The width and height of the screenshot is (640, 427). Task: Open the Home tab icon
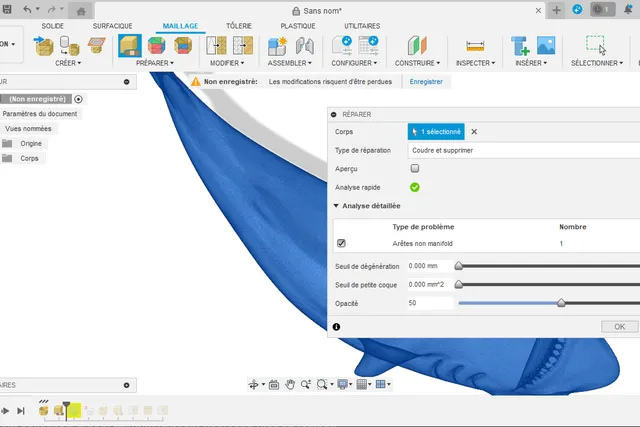(x=81, y=11)
